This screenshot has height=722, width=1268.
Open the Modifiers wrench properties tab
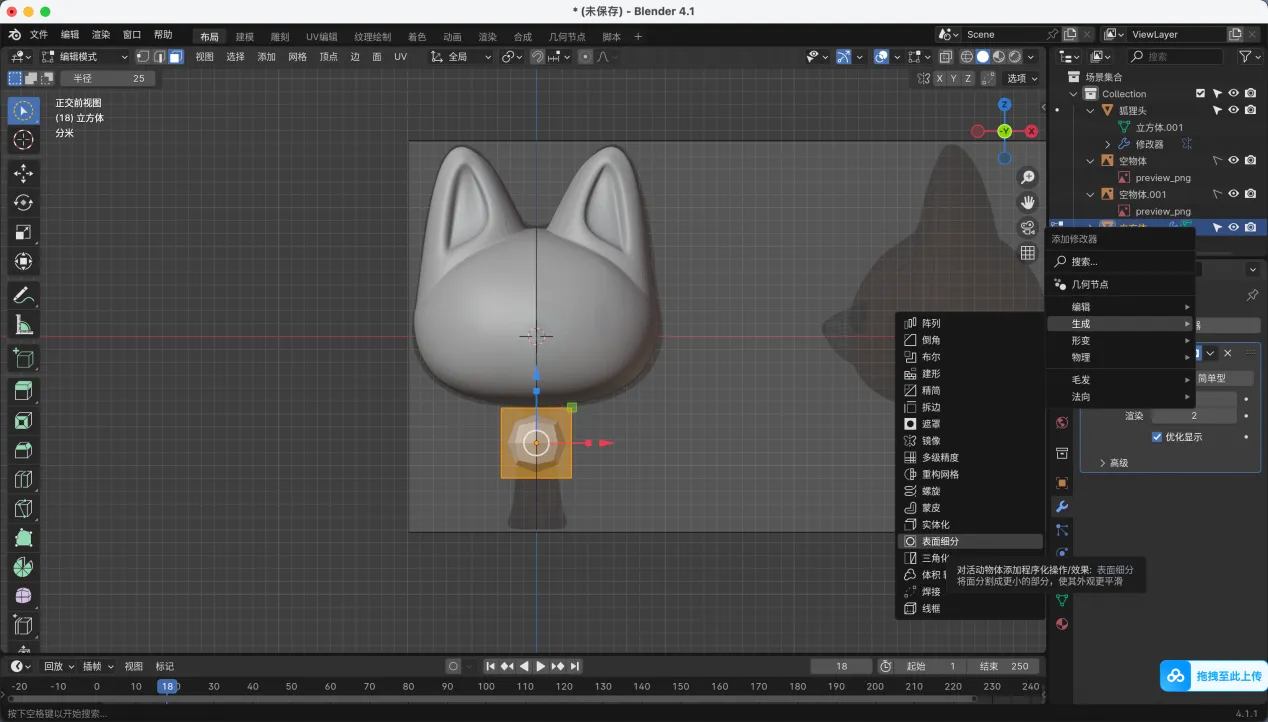coord(1062,507)
